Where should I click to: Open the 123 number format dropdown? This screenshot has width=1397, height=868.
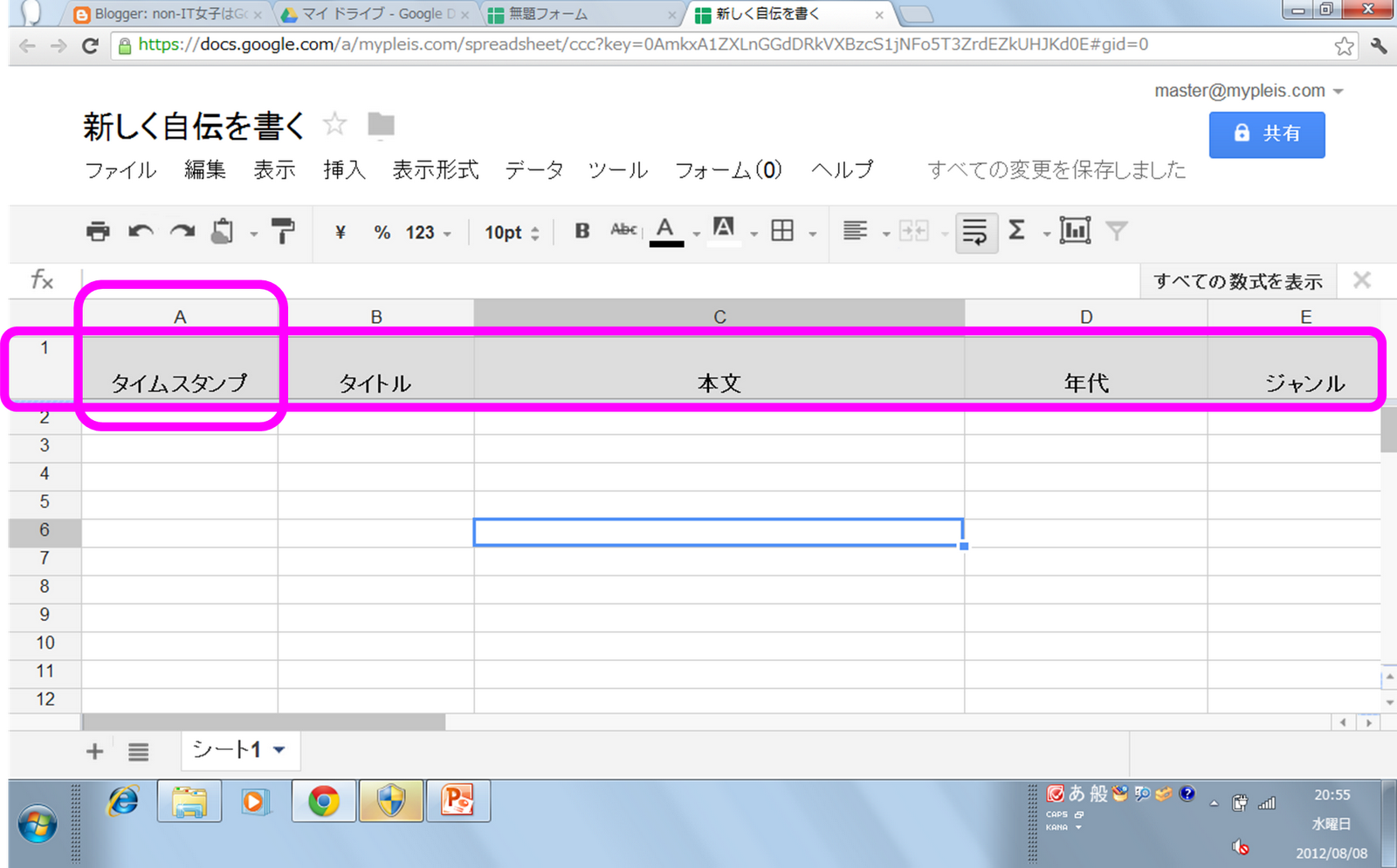click(429, 232)
